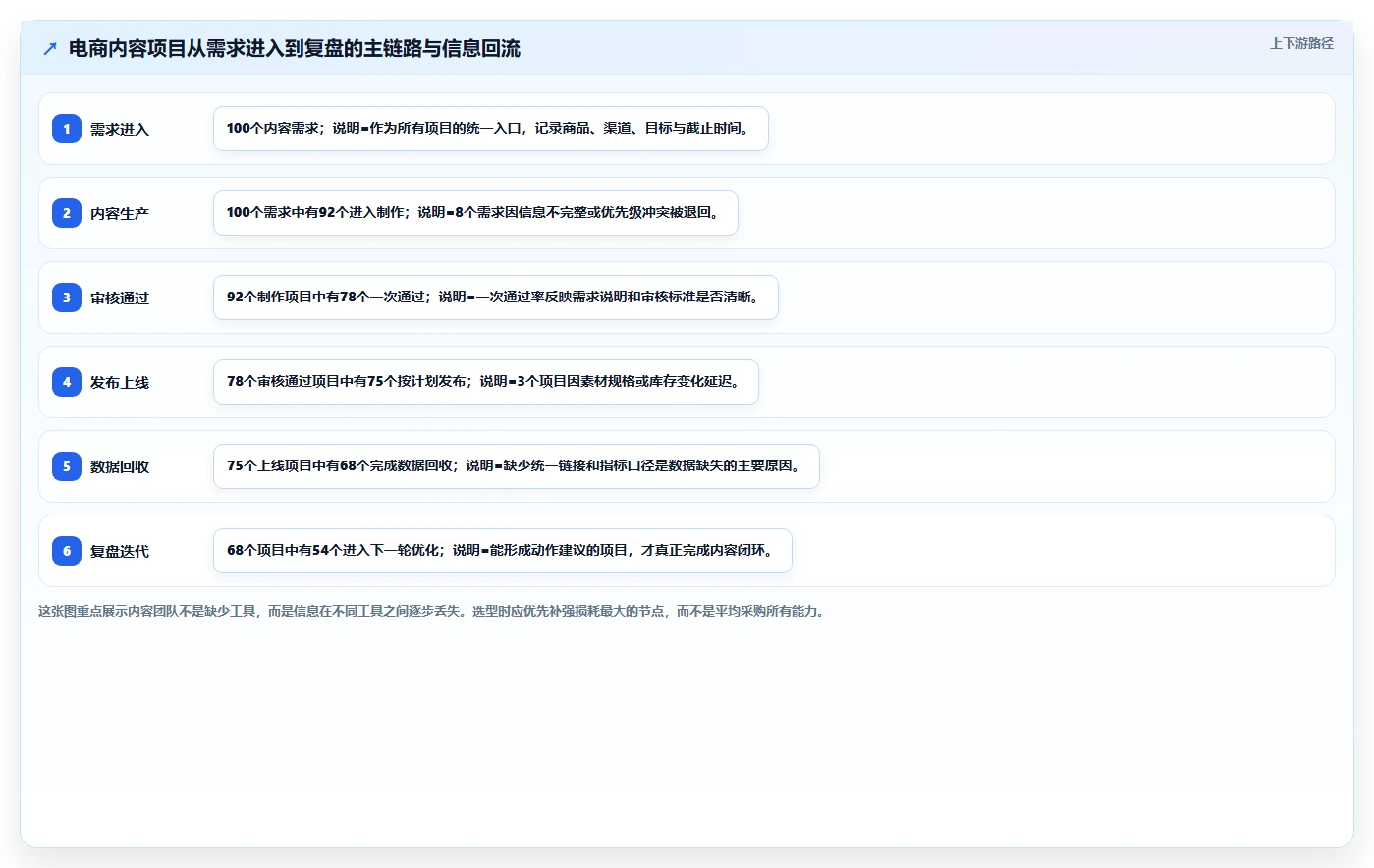This screenshot has width=1374, height=868.
Task: Open the 100个需求中有92个进入制作 description box
Action: click(475, 213)
